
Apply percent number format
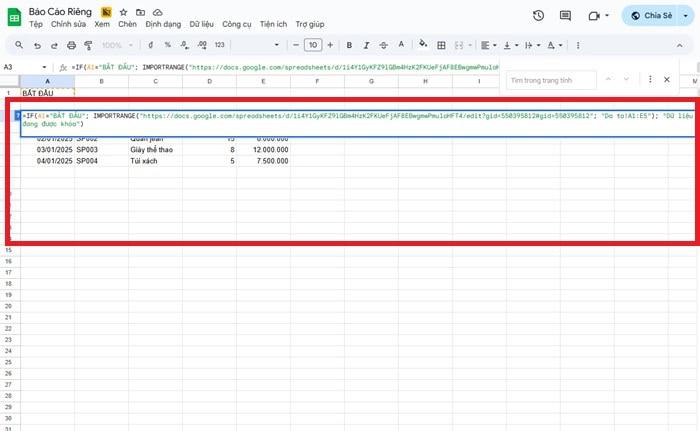(167, 45)
